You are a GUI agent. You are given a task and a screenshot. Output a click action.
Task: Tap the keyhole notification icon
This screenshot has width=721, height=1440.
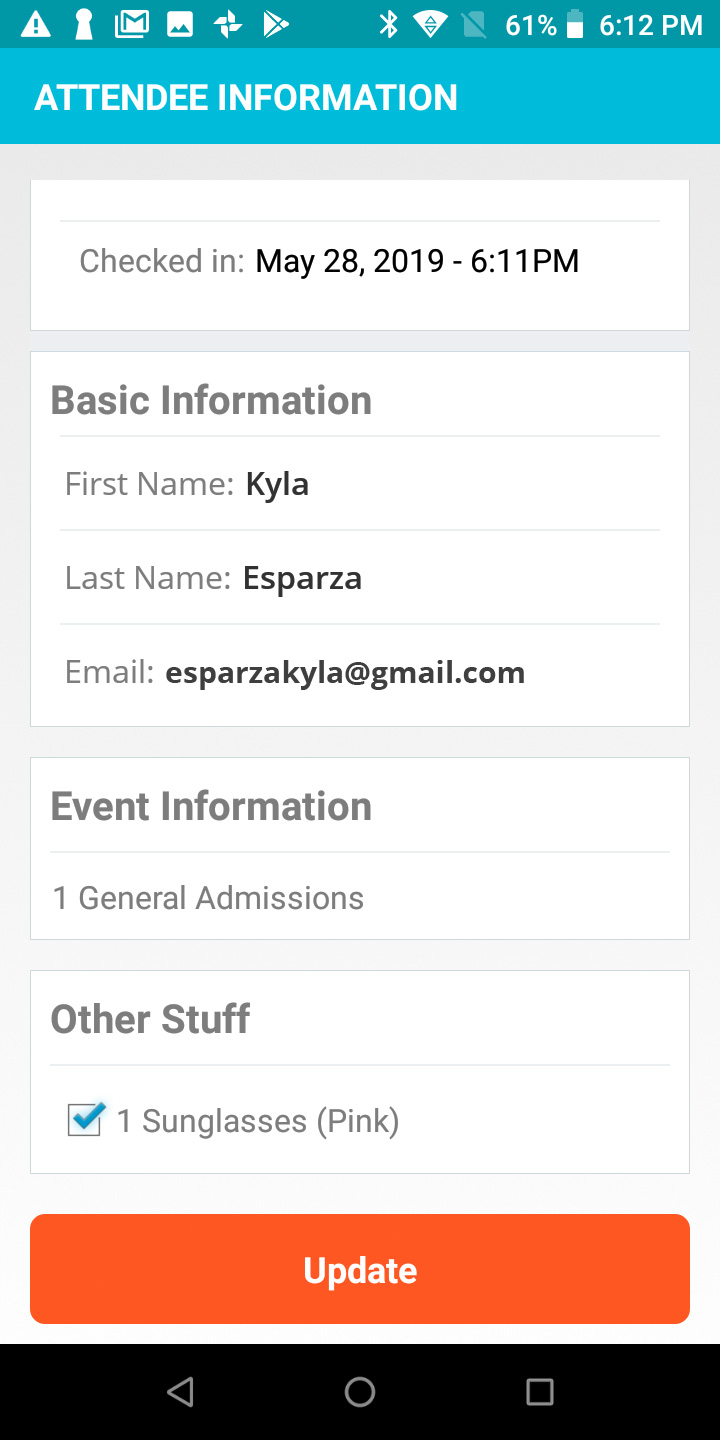(84, 24)
